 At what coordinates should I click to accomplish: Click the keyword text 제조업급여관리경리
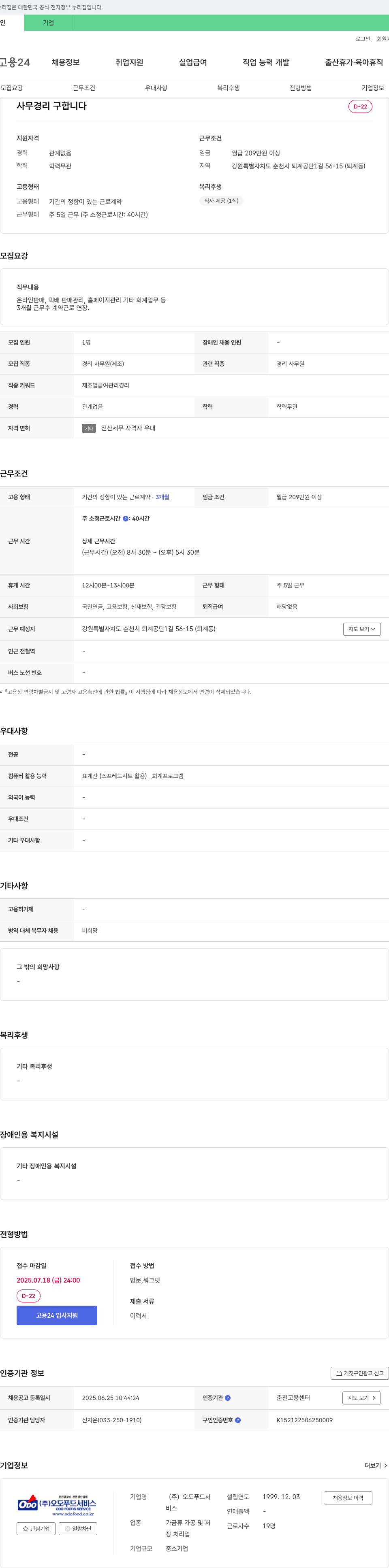pos(106,385)
